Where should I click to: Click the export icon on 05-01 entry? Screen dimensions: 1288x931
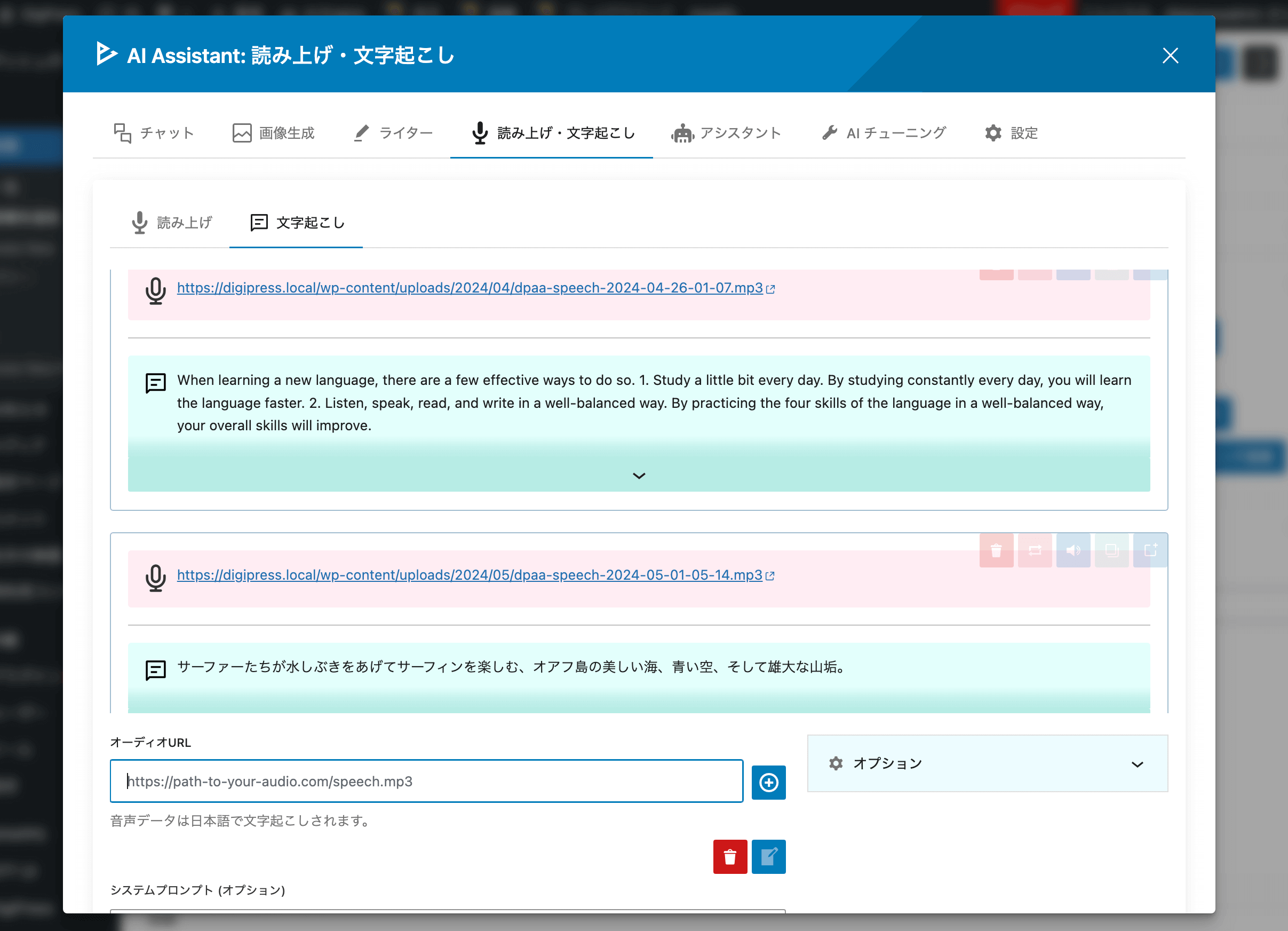coord(1150,550)
